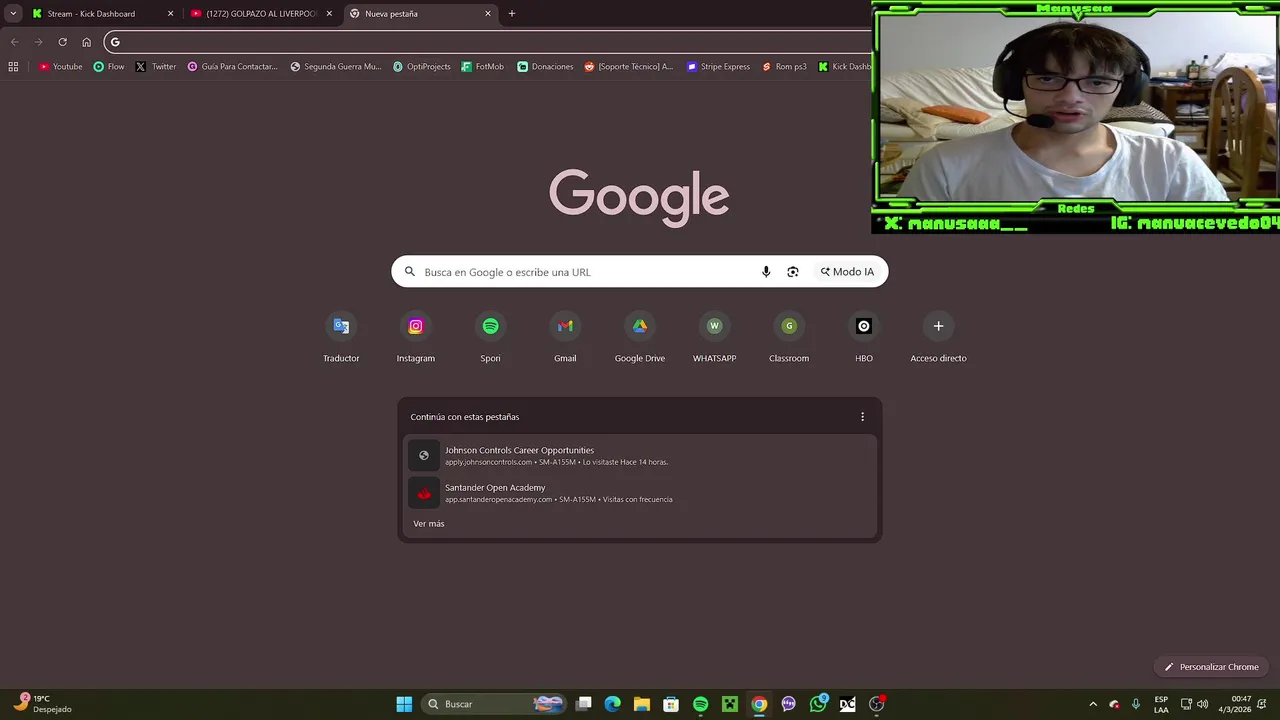Close the Stream - Kick Dashboard tab

[x=170, y=14]
